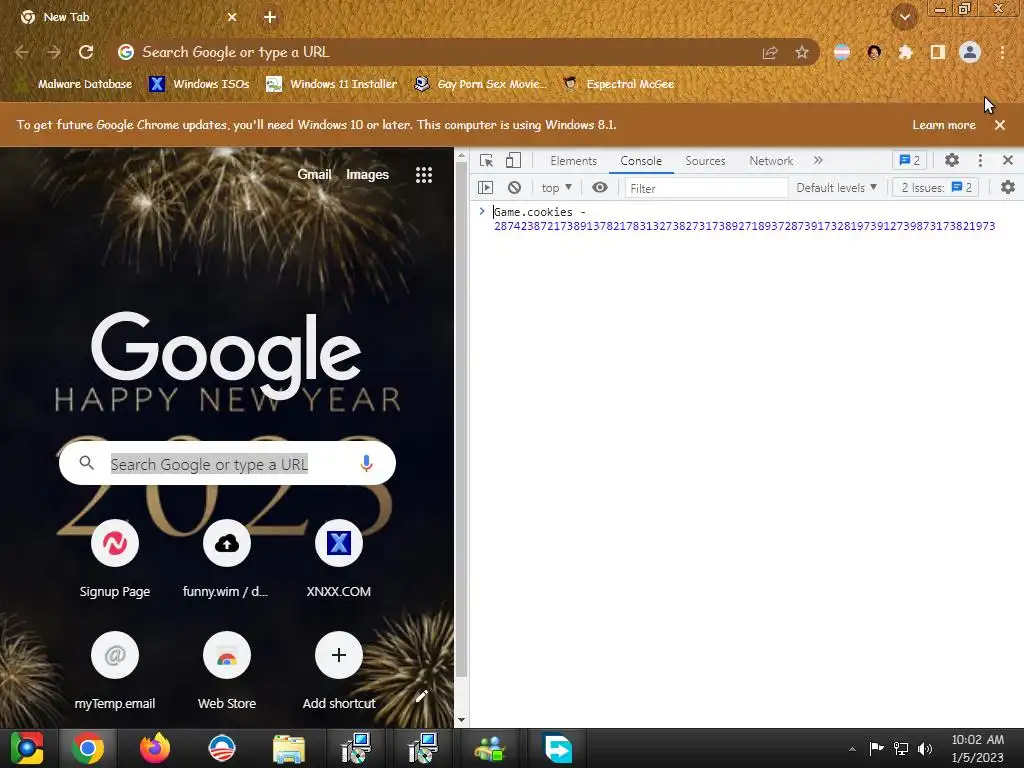This screenshot has width=1024, height=768.
Task: Open the Chrome three-dot menu
Action: pyautogui.click(x=1002, y=52)
